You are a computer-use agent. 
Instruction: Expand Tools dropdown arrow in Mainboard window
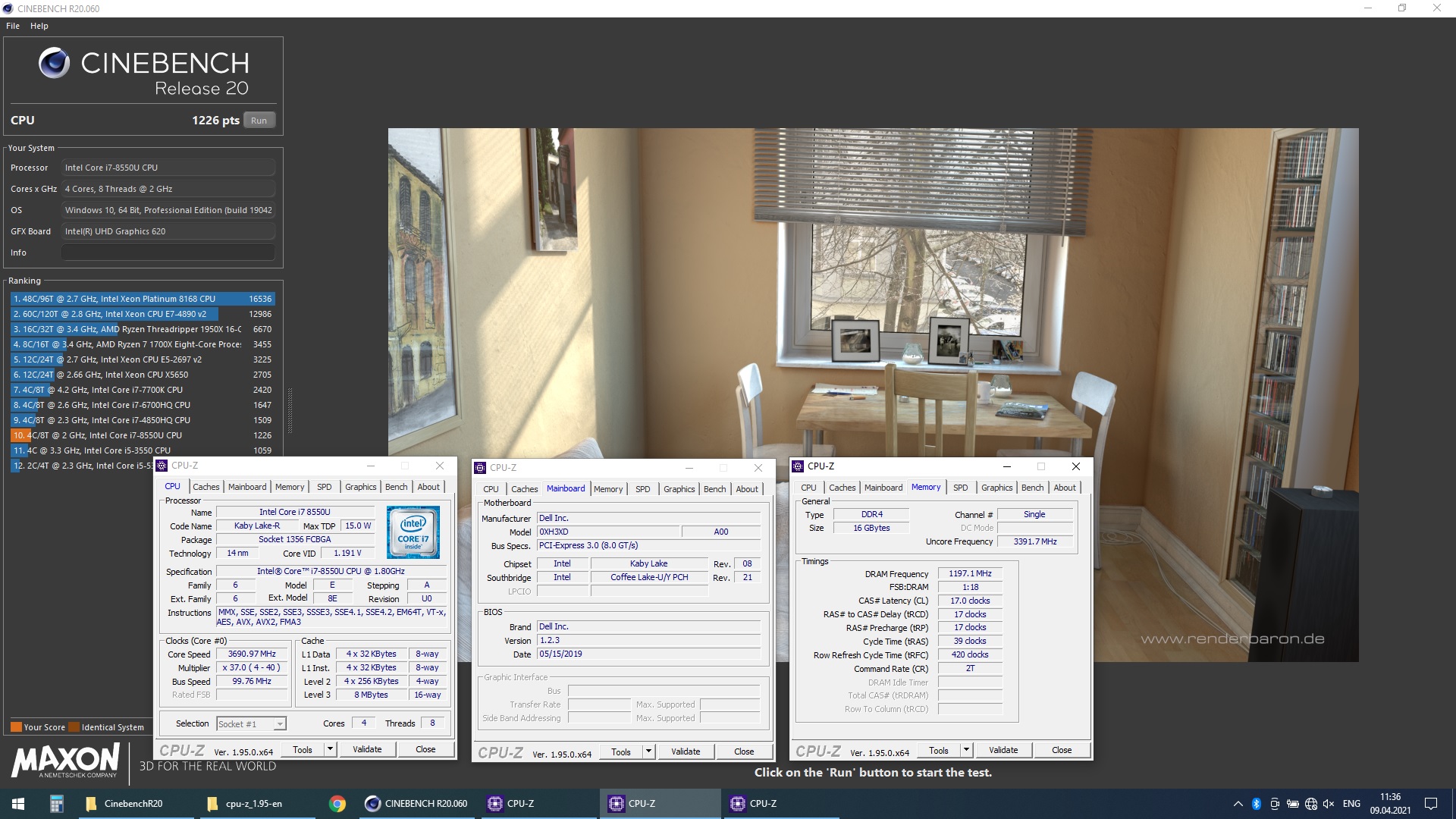648,752
